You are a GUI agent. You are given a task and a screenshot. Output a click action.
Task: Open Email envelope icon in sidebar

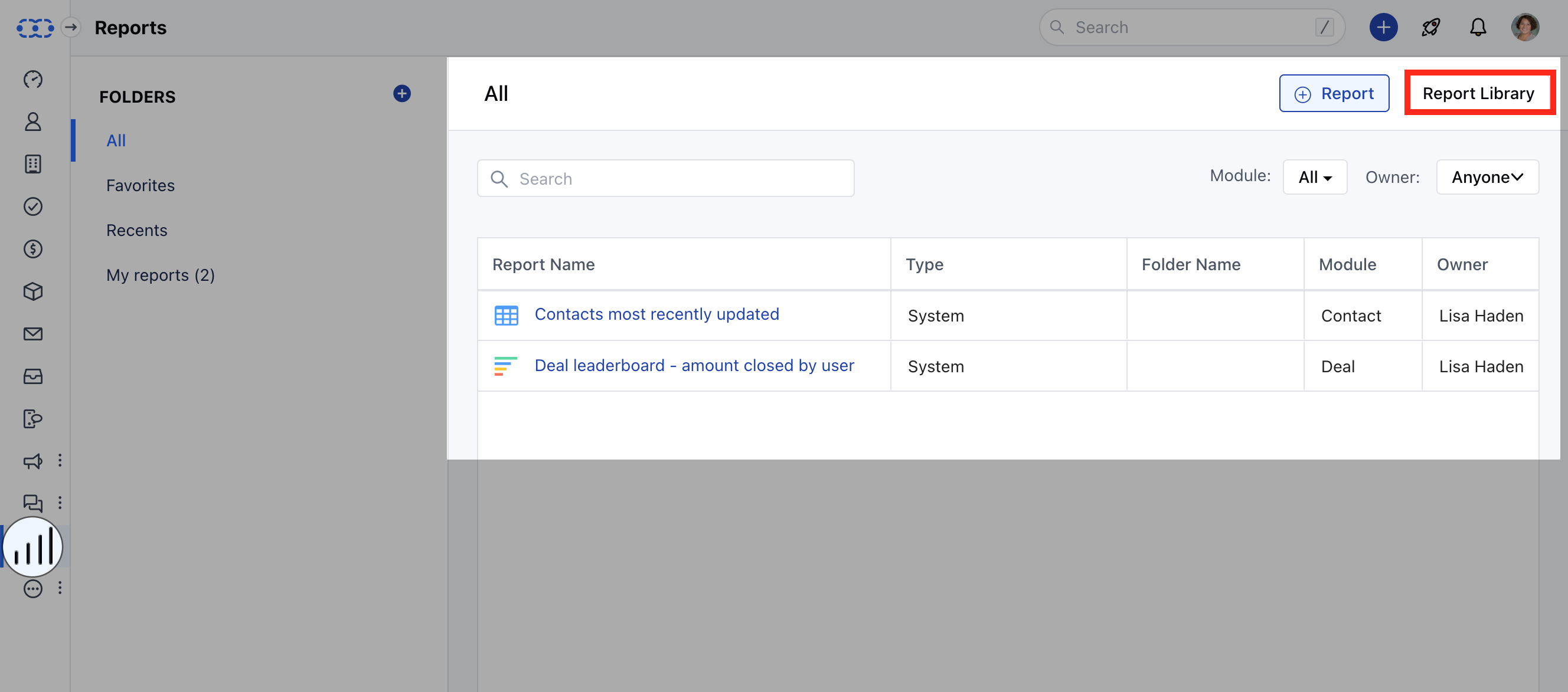[33, 334]
